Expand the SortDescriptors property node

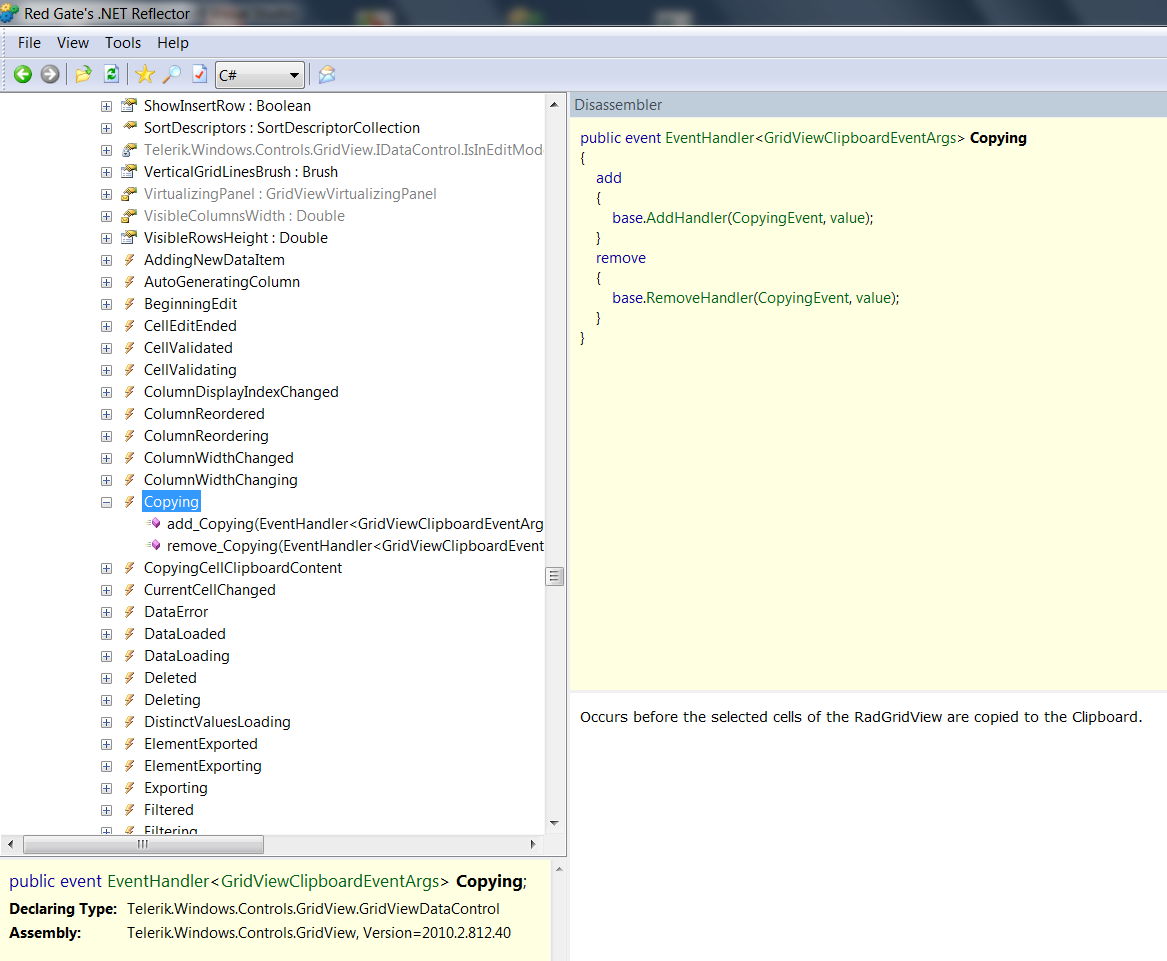coord(106,128)
